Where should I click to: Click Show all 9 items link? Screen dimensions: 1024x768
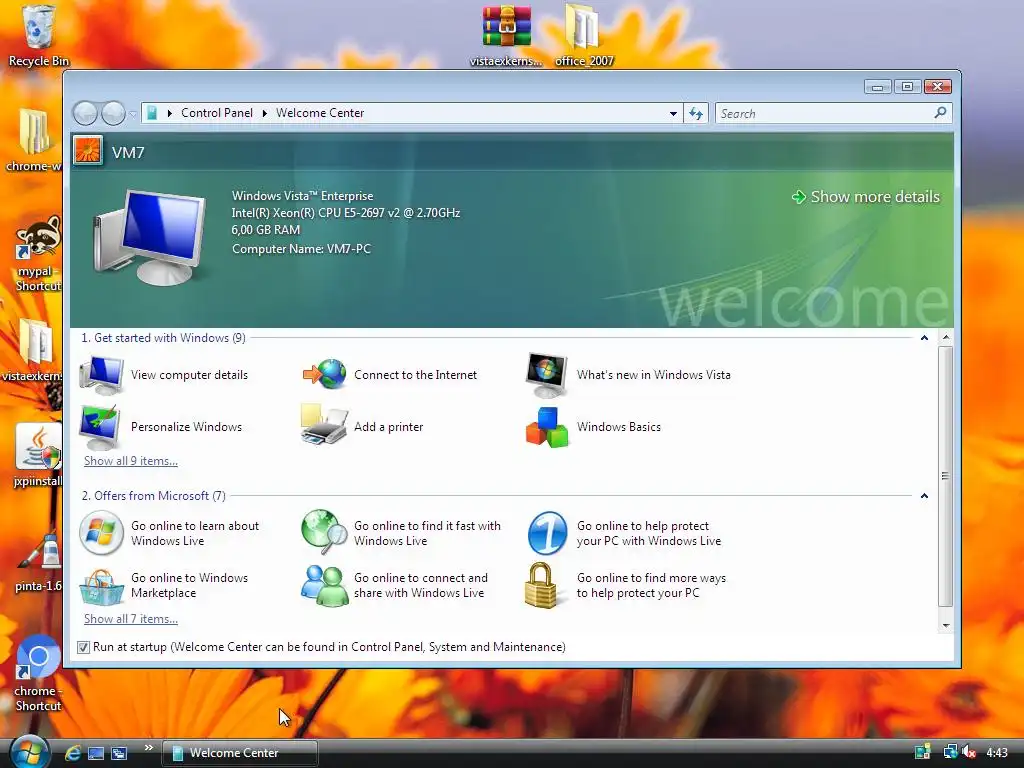coord(131,460)
